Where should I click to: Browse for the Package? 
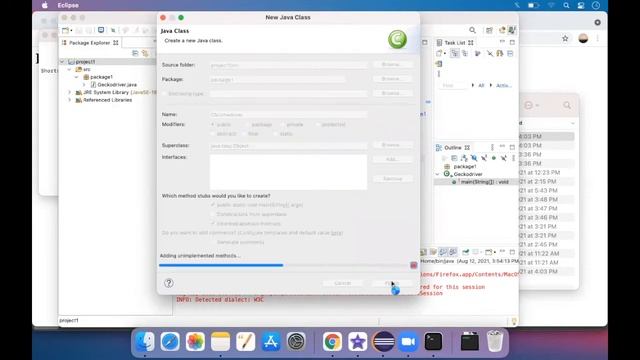coord(392,79)
